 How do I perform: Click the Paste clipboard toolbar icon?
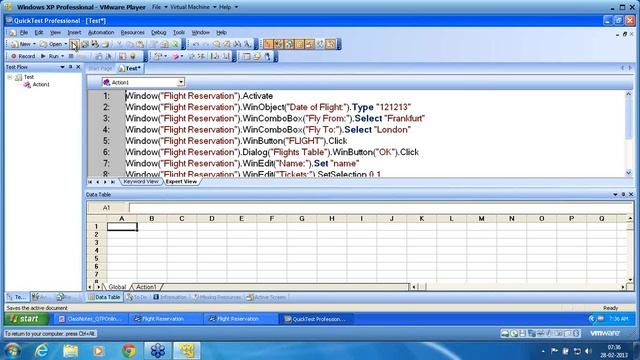click(140, 44)
